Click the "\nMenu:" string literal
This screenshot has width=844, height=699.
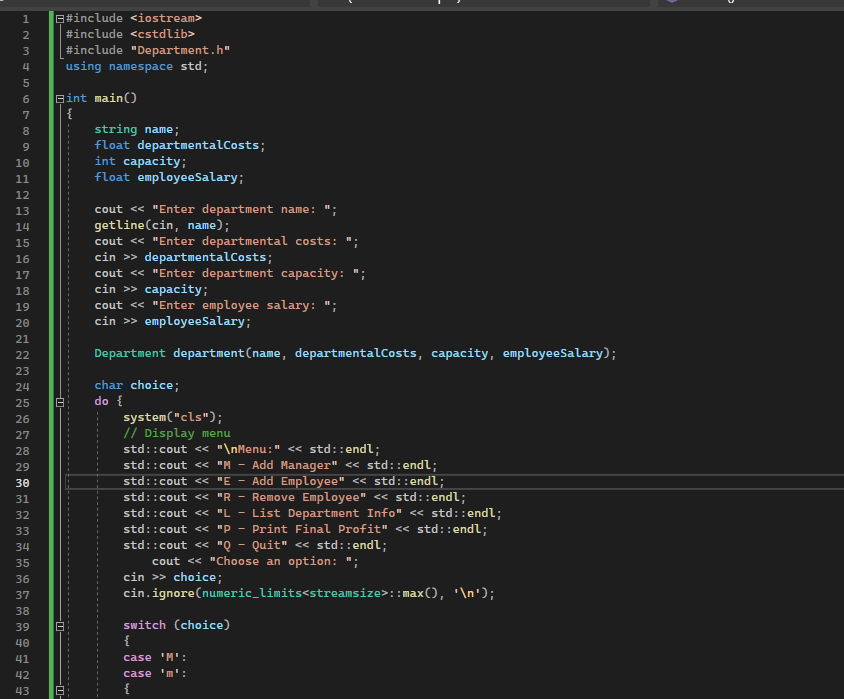point(248,449)
